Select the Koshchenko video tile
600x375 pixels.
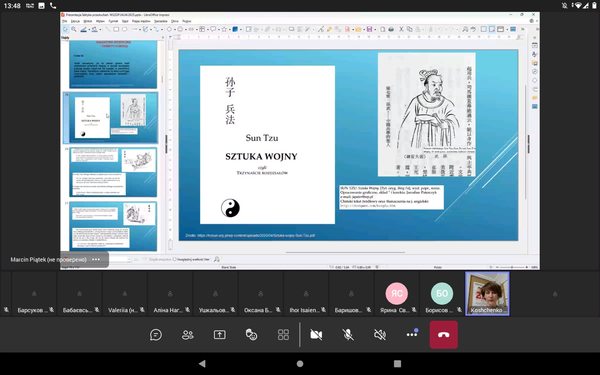tap(487, 294)
